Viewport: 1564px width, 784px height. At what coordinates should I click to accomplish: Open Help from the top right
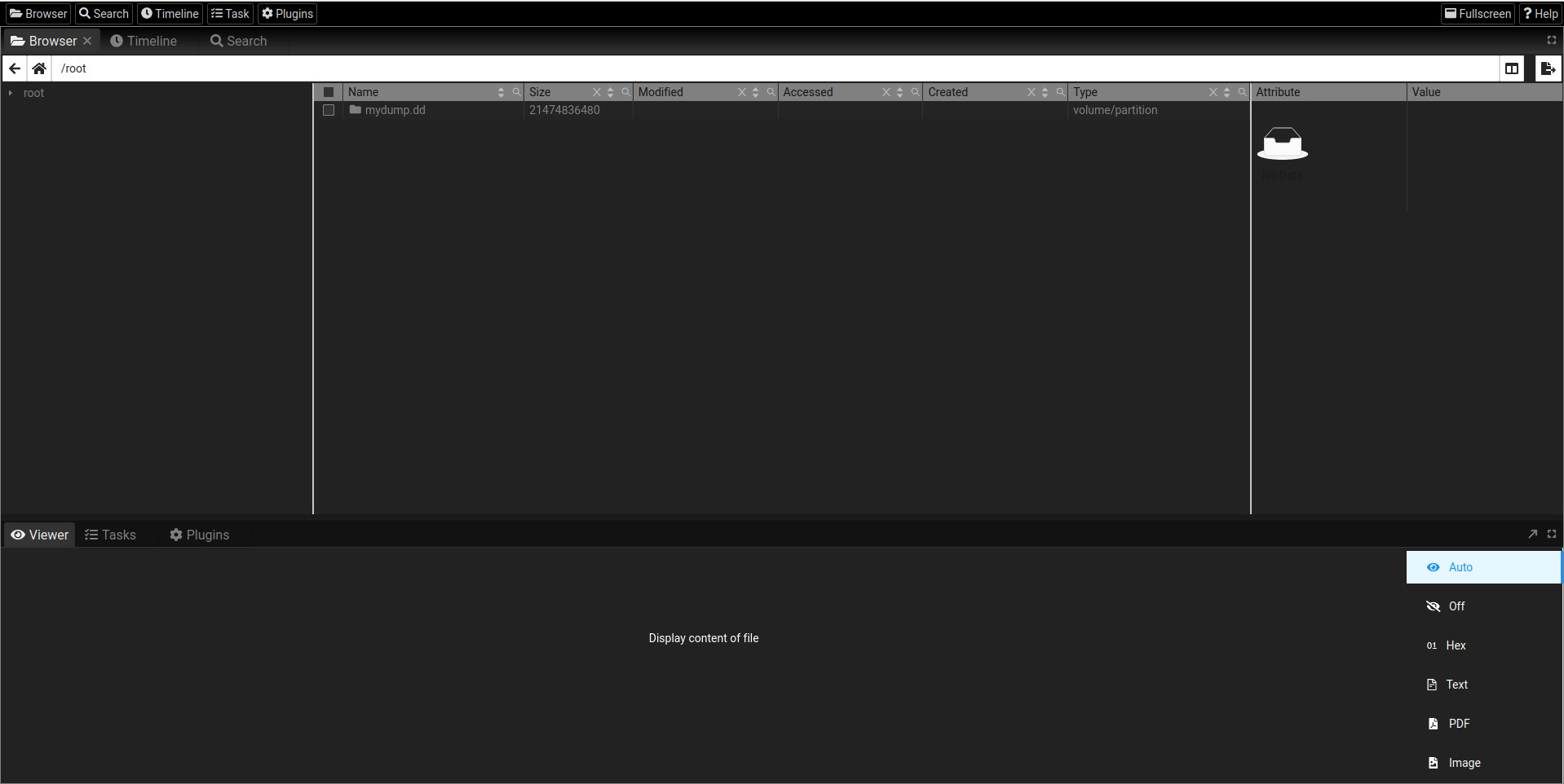point(1540,13)
